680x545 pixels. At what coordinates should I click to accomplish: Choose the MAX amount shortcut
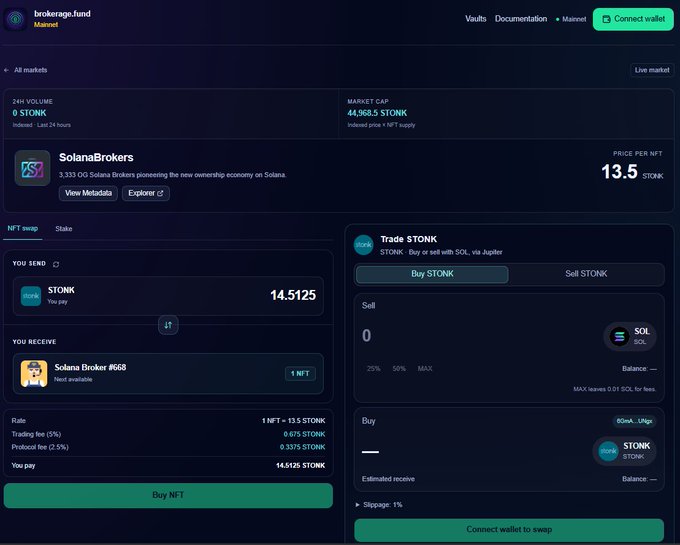pos(425,369)
